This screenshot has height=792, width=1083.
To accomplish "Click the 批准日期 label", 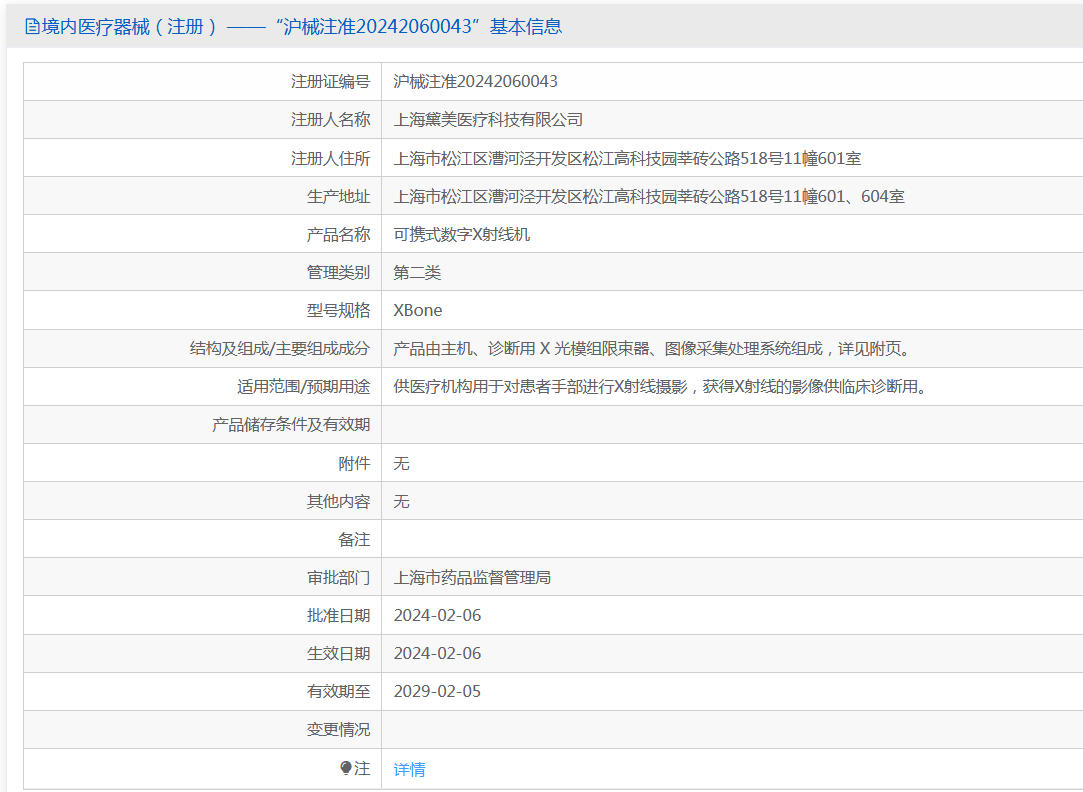I will click(x=338, y=615).
